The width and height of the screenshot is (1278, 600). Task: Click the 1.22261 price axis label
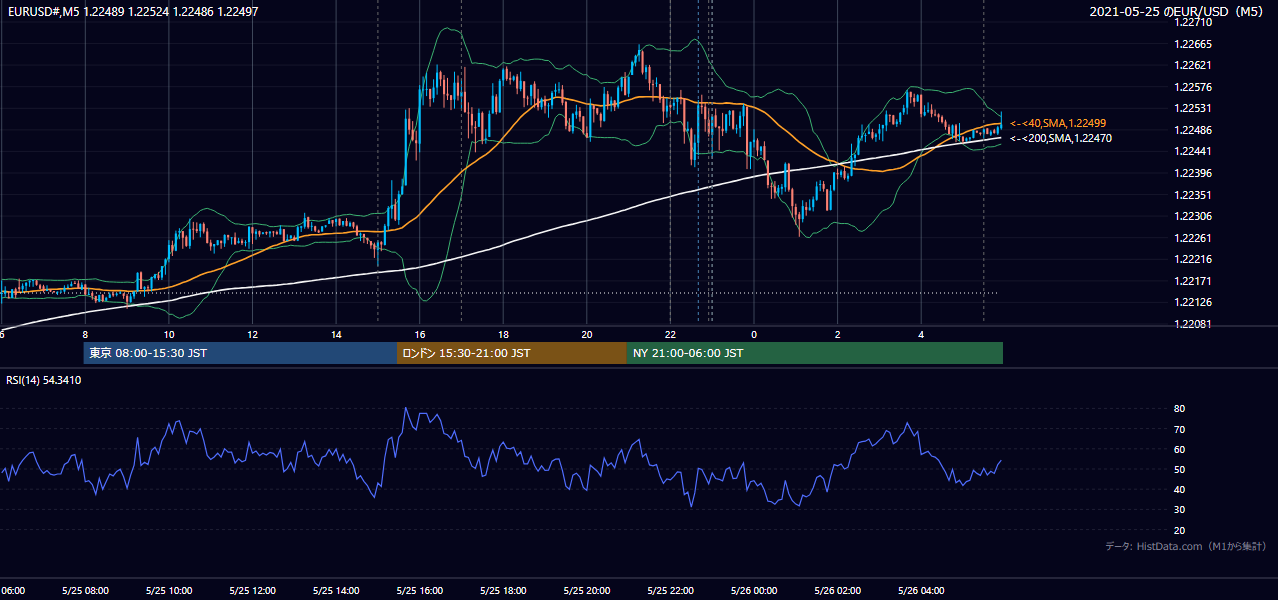point(1193,238)
